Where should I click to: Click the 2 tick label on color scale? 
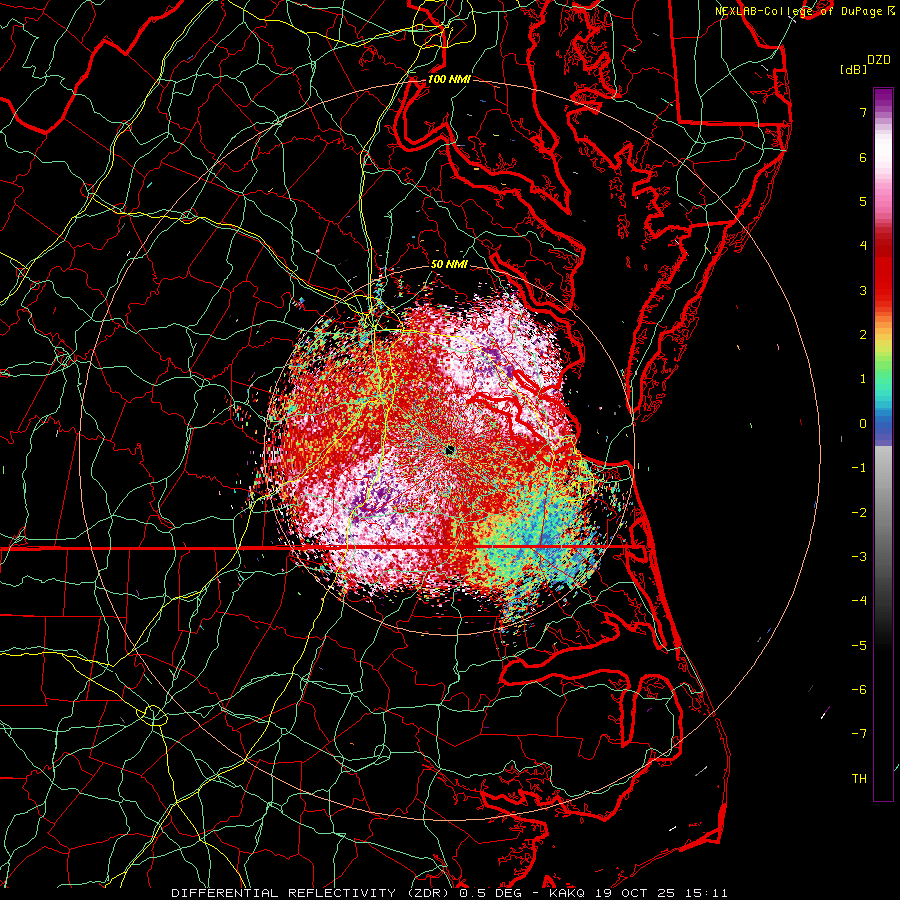click(x=863, y=335)
